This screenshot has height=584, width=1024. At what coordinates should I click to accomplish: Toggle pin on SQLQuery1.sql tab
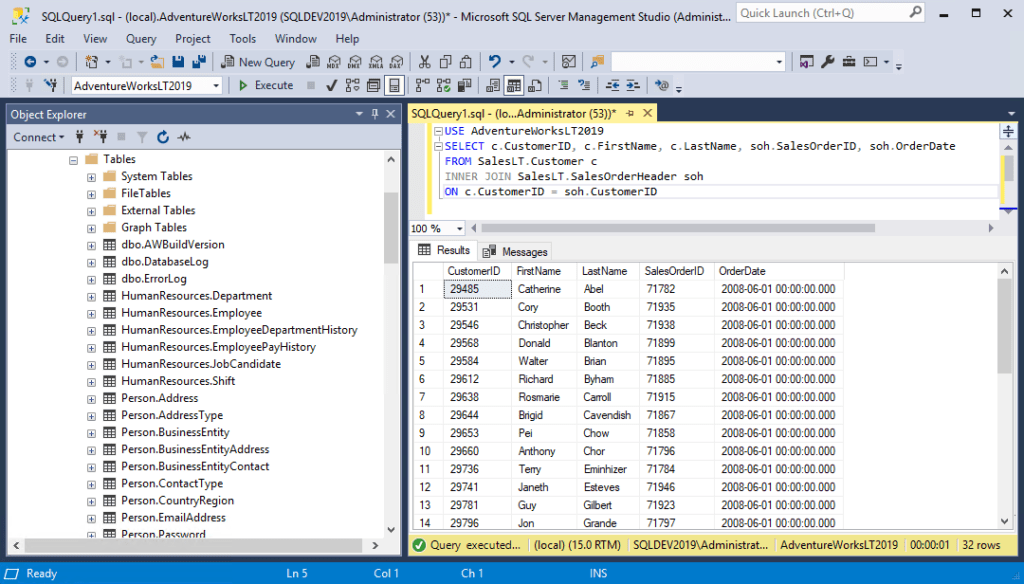coord(630,114)
